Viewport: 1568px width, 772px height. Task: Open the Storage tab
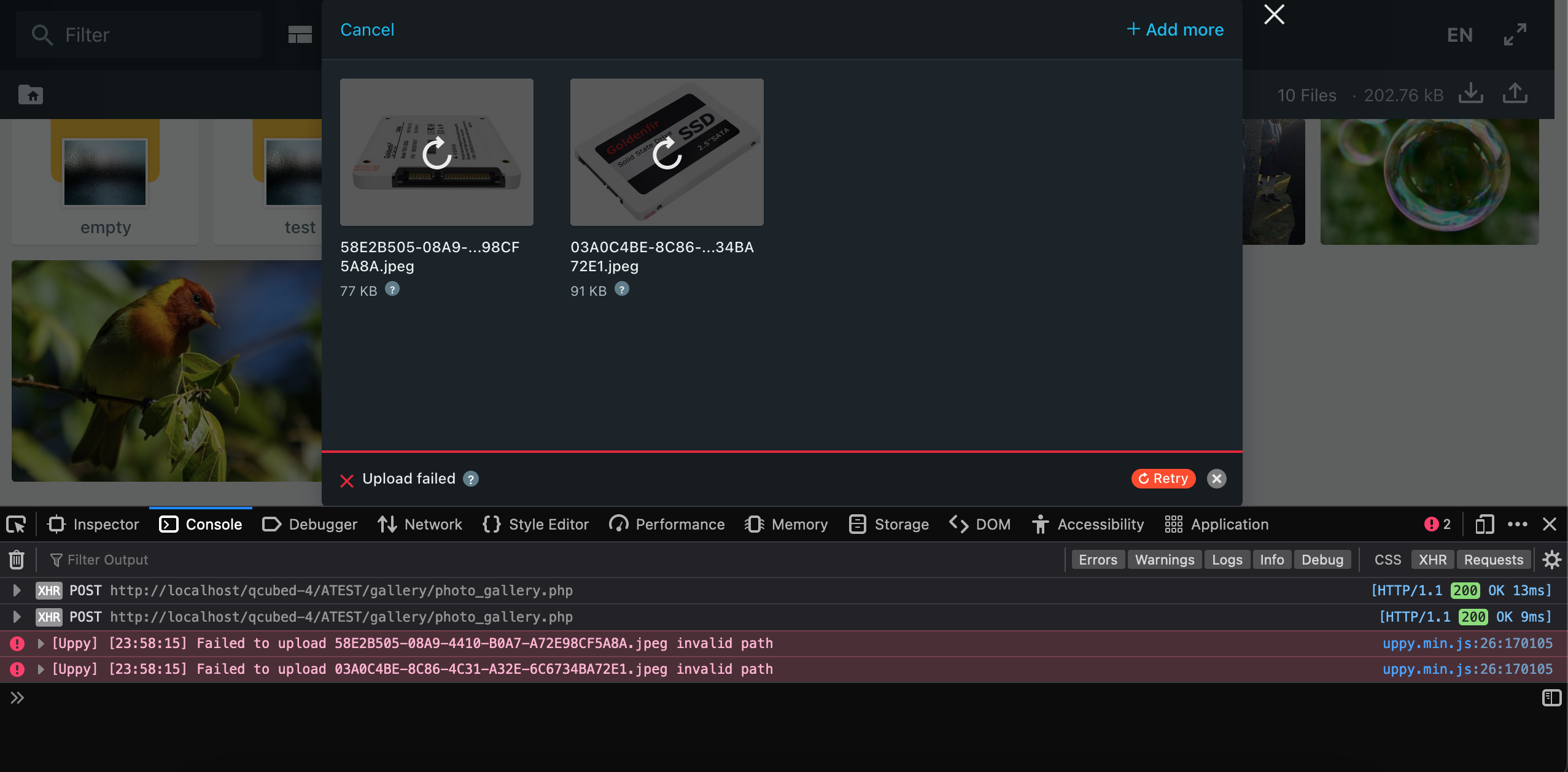(889, 525)
